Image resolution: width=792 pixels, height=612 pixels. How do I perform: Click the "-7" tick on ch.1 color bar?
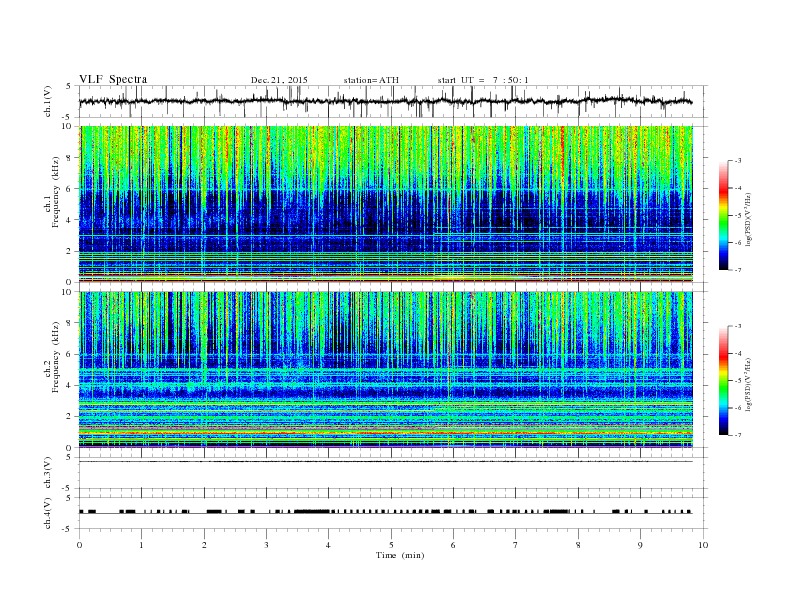pos(738,270)
